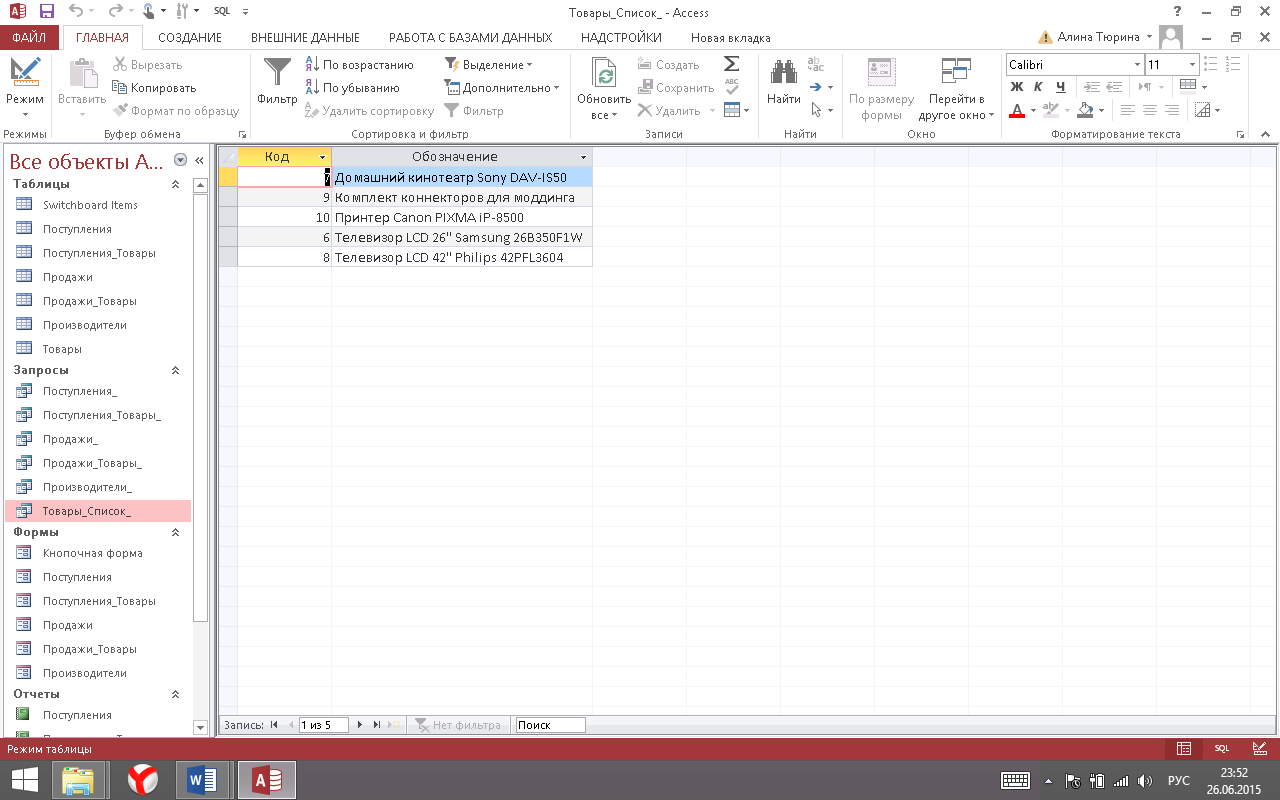Click the current record number field

[323, 725]
